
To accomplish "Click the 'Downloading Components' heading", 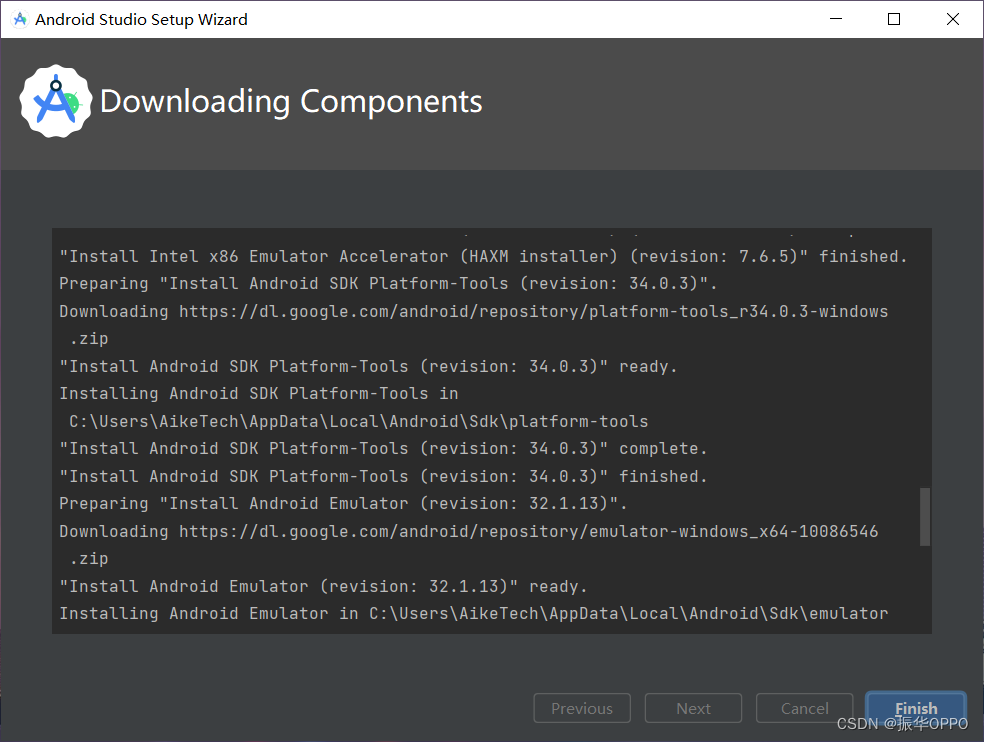I will click(291, 102).
